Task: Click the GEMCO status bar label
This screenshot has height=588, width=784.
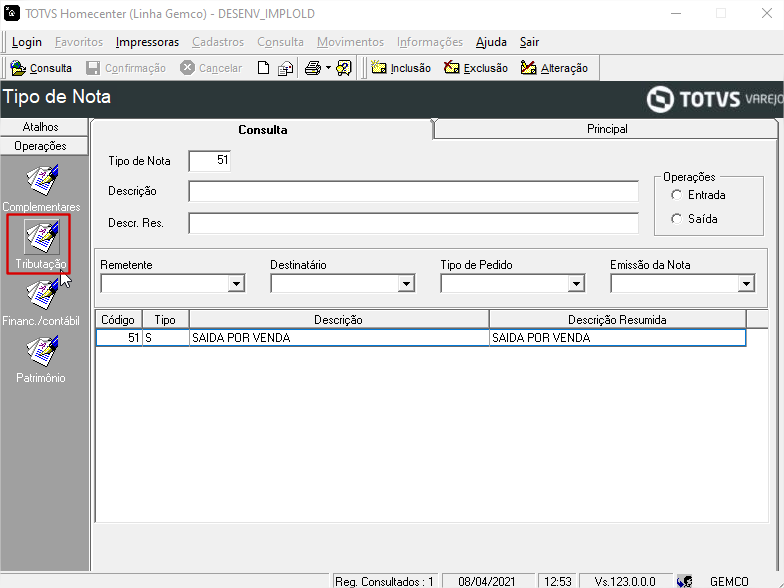Action: (730, 582)
